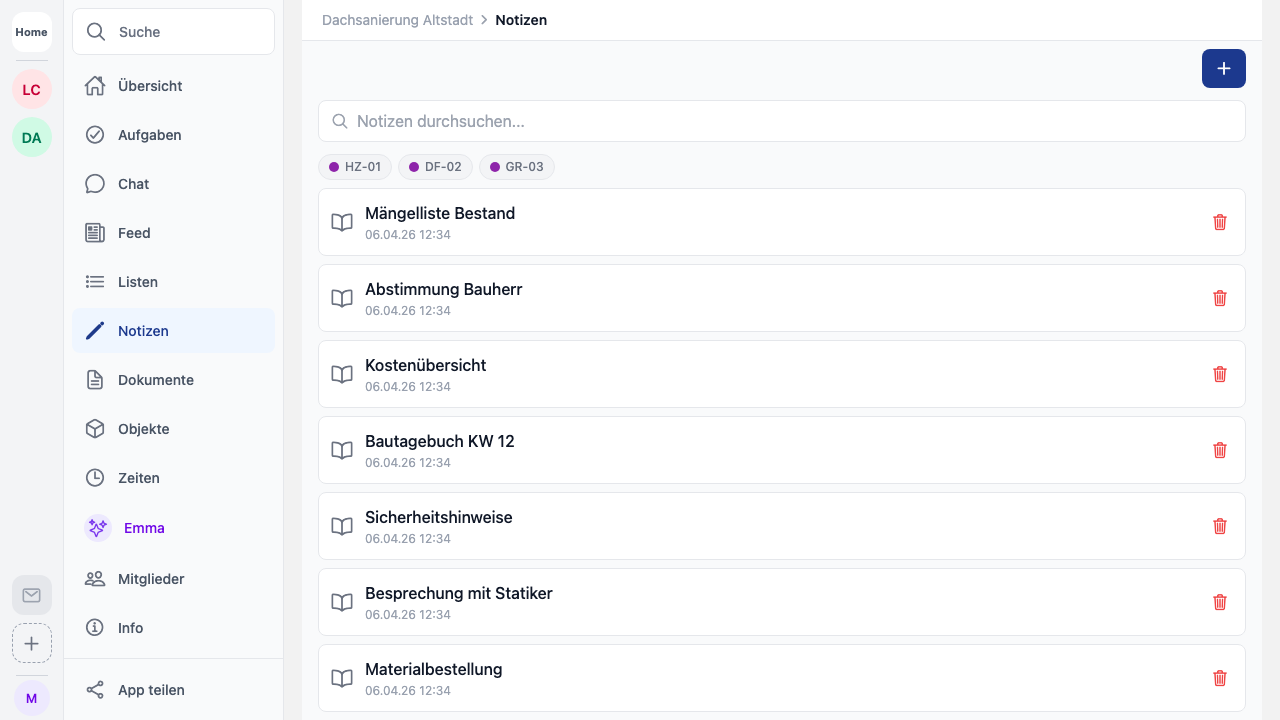Click the dashed plus button to add workspace
Screen dimensions: 1280x720
[x=32, y=643]
